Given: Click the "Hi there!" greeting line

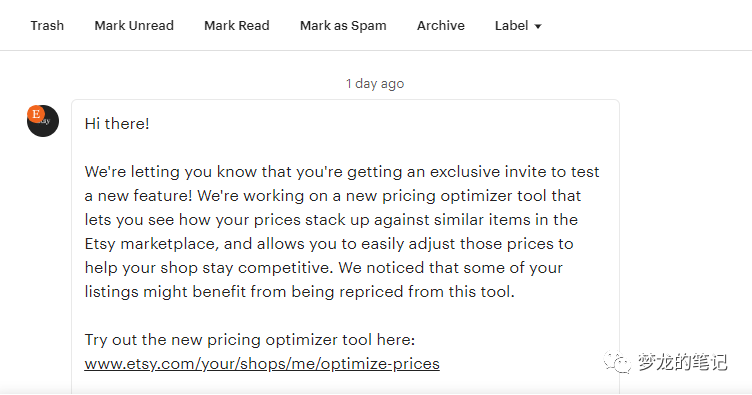Looking at the screenshot, I should pos(117,124).
